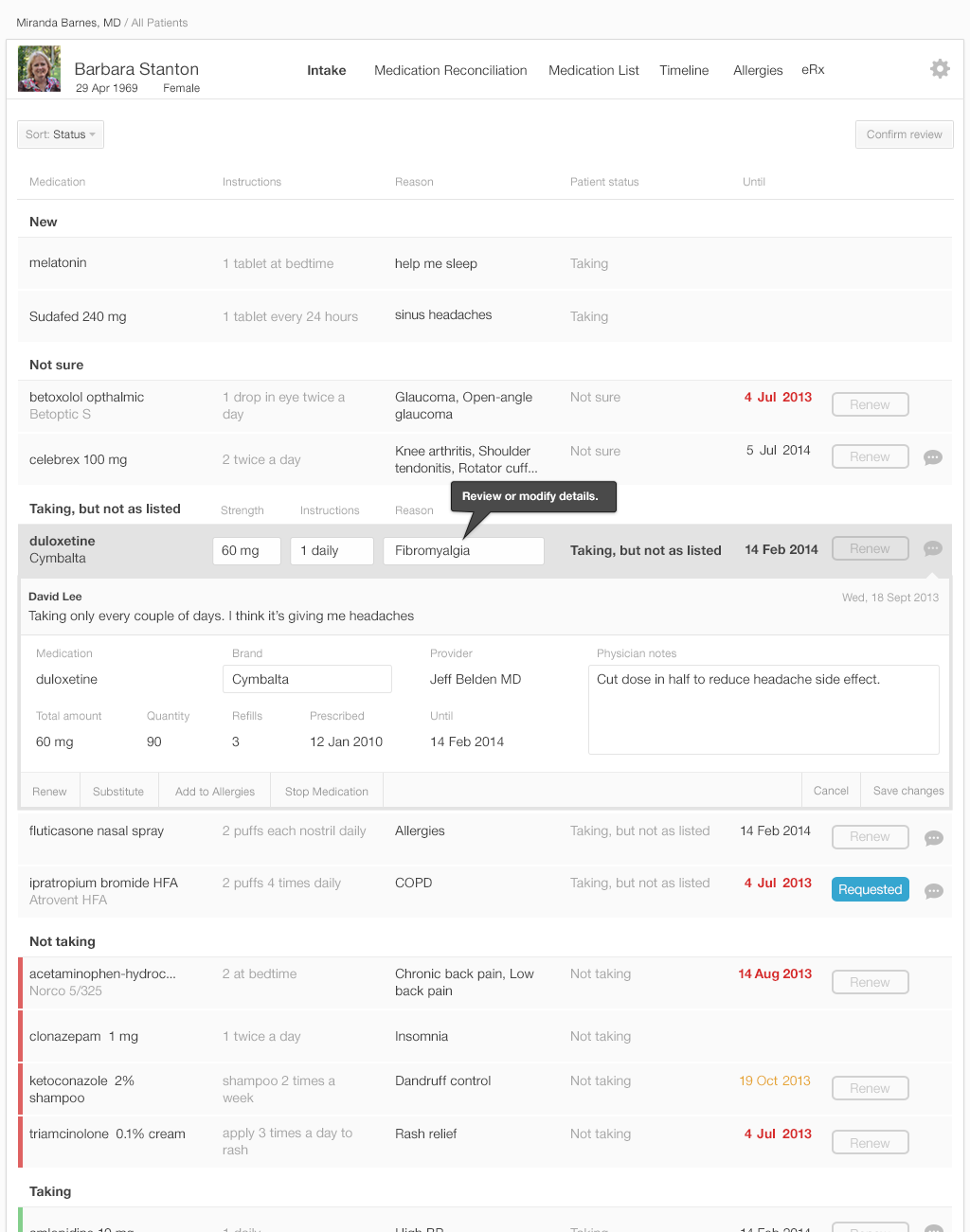Open the Medication List tab

pyautogui.click(x=593, y=70)
